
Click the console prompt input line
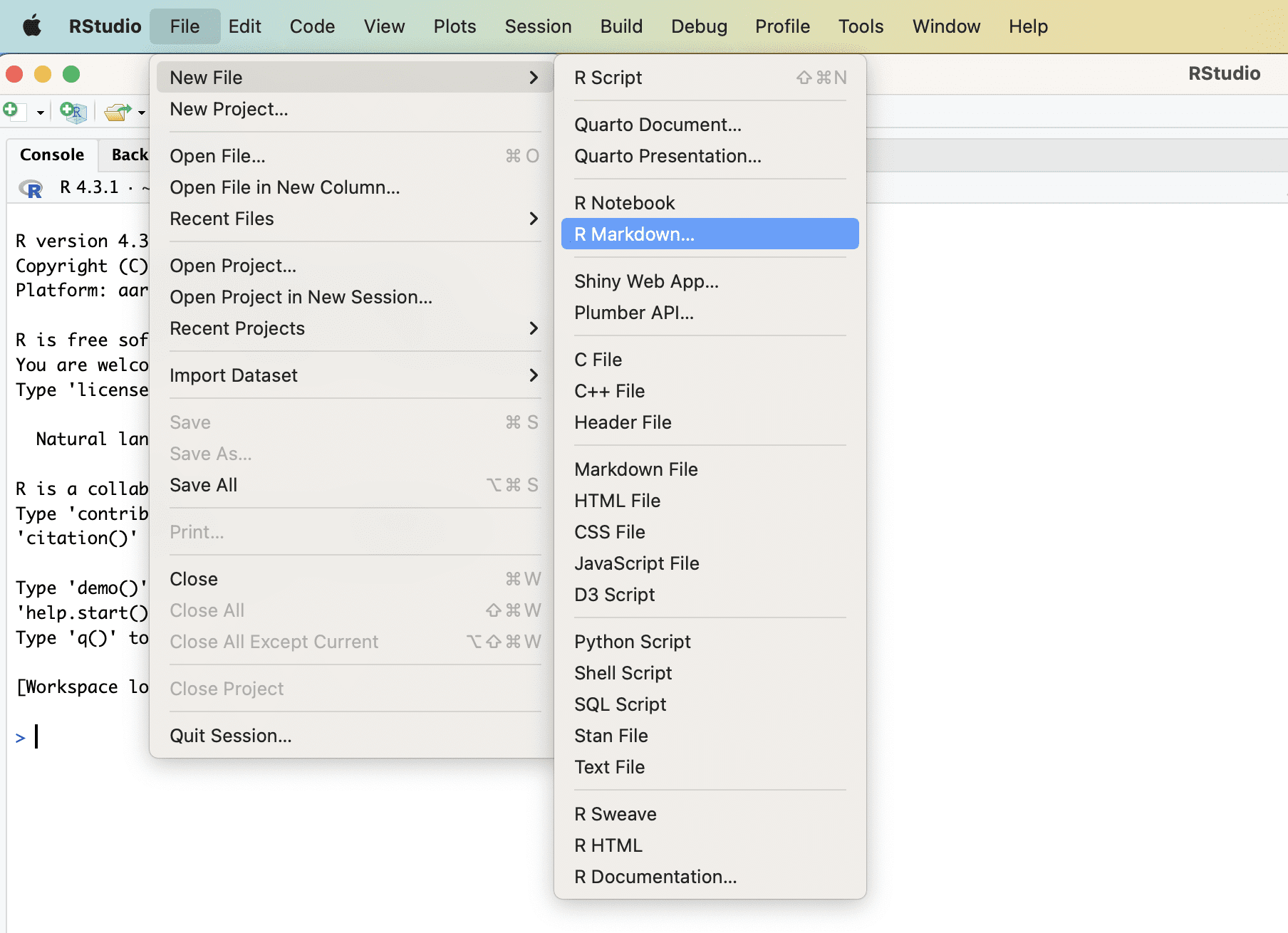click(x=82, y=737)
